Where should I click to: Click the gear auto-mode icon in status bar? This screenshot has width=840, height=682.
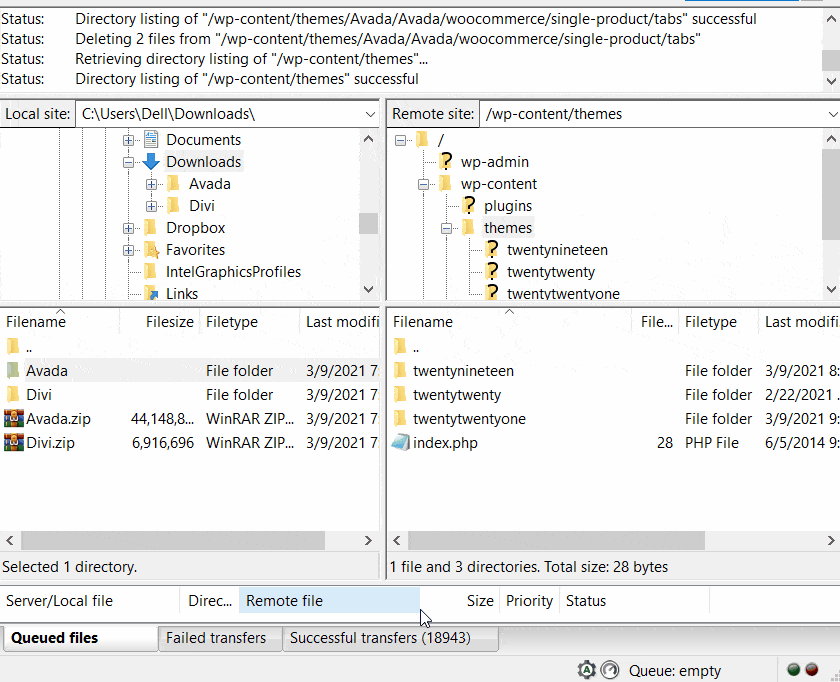pos(586,670)
